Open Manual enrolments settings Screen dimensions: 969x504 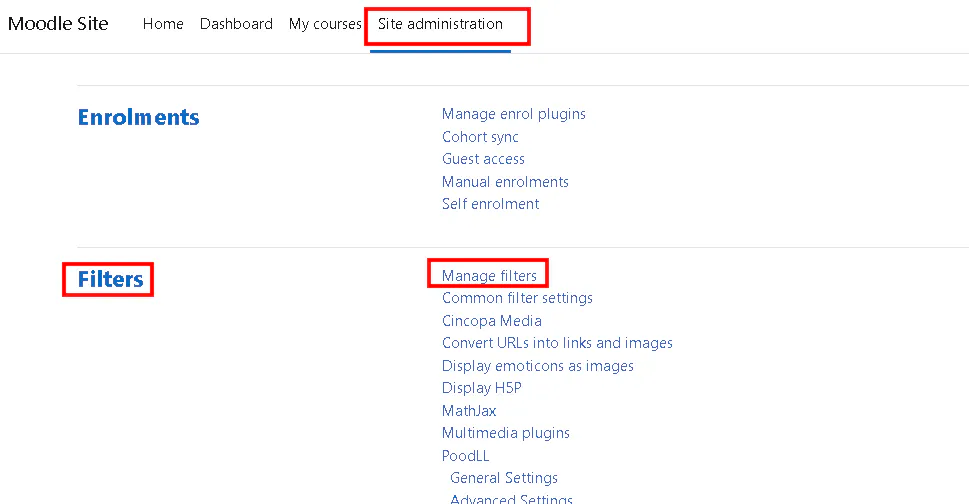point(505,182)
